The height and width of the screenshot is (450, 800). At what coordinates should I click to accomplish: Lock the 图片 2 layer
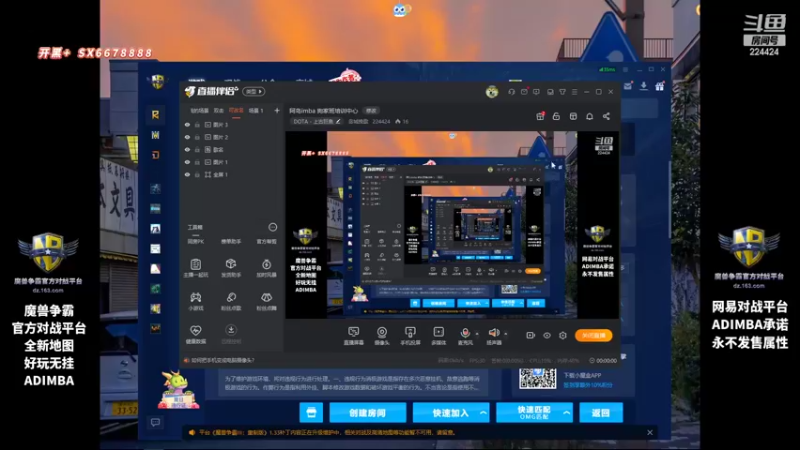click(197, 137)
